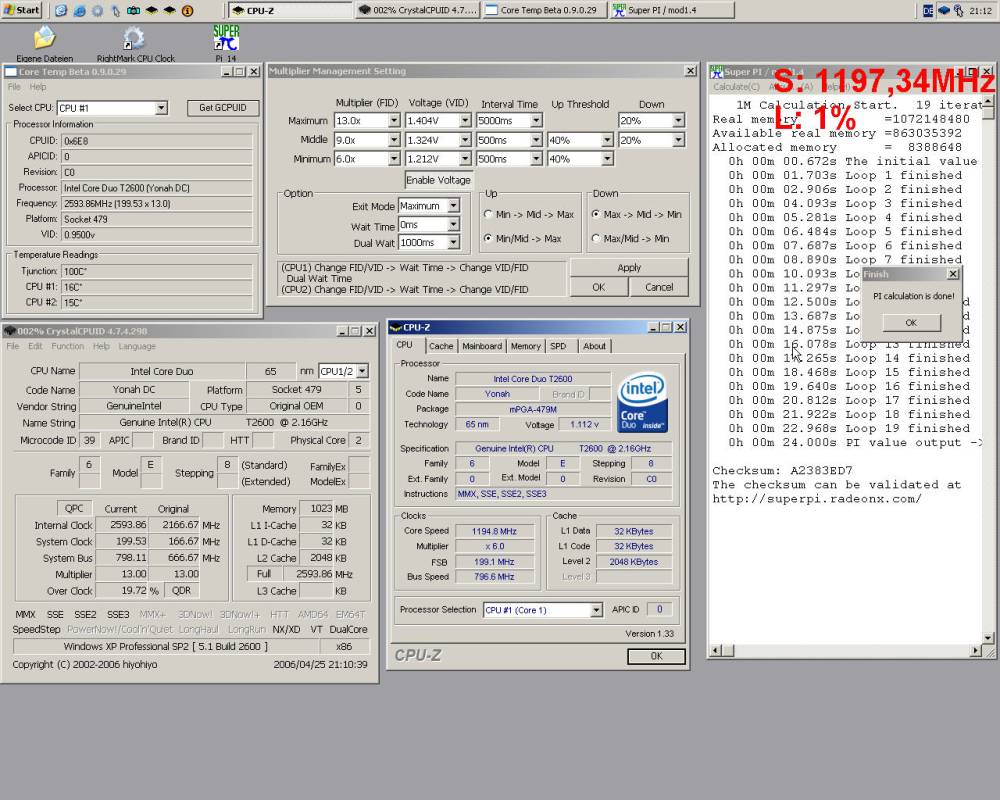Open the Function menu in CrystalCPUID
This screenshot has width=1000, height=800.
tap(68, 346)
